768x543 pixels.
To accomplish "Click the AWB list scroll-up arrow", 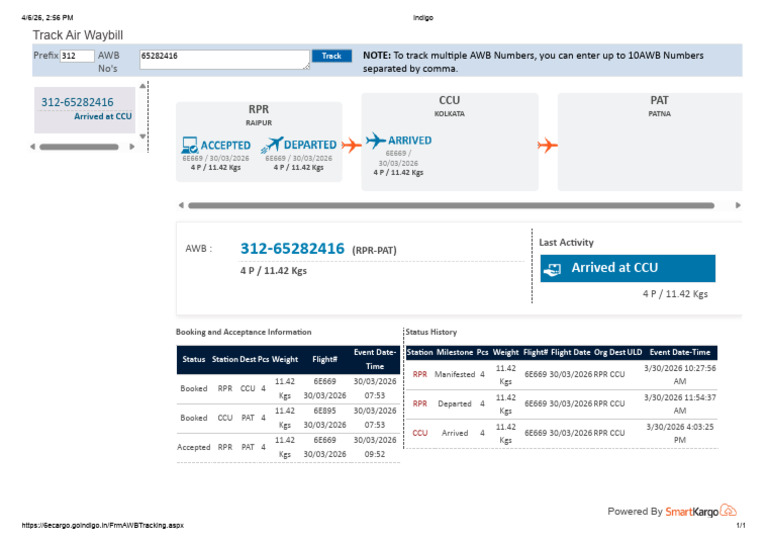I will (143, 86).
